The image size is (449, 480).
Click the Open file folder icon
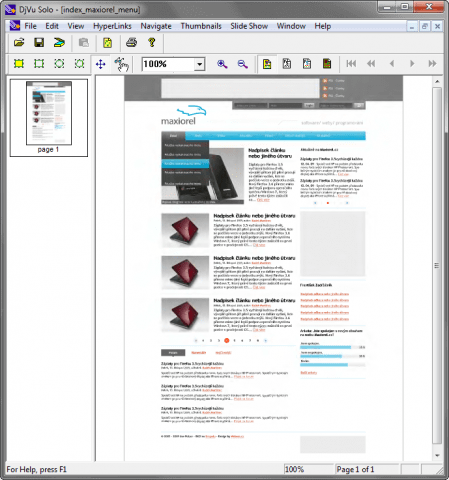tap(19, 43)
